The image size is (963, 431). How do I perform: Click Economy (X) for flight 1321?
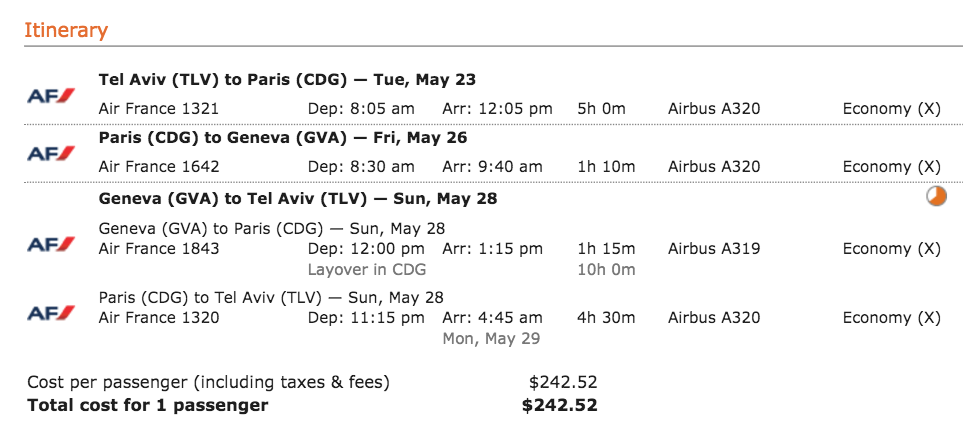[x=891, y=109]
